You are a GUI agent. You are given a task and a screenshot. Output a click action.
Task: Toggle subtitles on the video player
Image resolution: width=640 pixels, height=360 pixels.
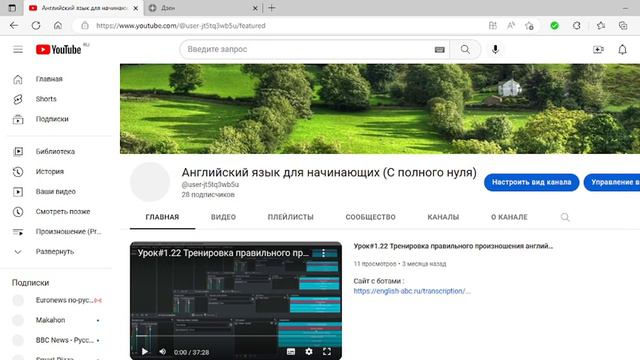coord(291,351)
